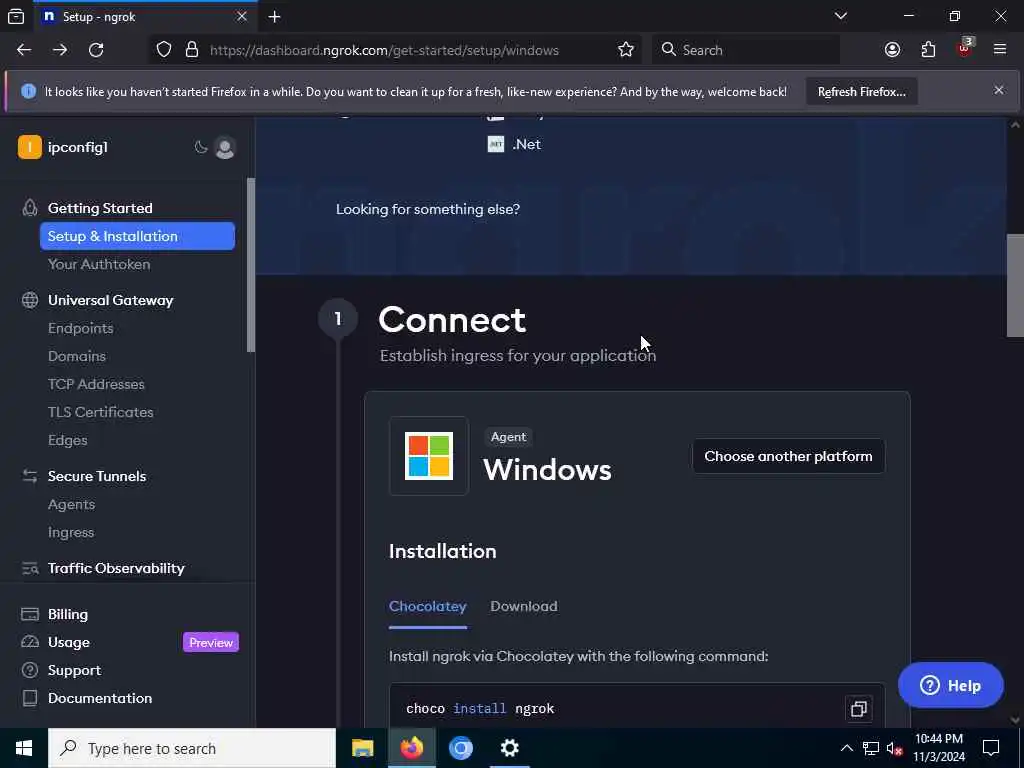
Task: Go back to the previous page
Action: coord(24,50)
